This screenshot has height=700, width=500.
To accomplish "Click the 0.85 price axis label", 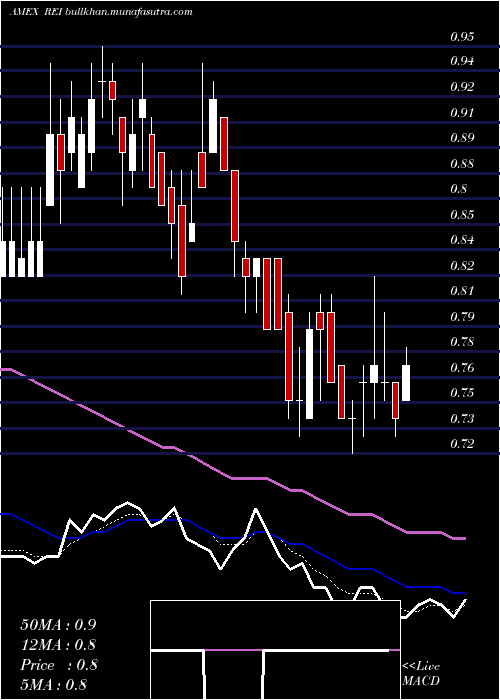I will pos(462,215).
